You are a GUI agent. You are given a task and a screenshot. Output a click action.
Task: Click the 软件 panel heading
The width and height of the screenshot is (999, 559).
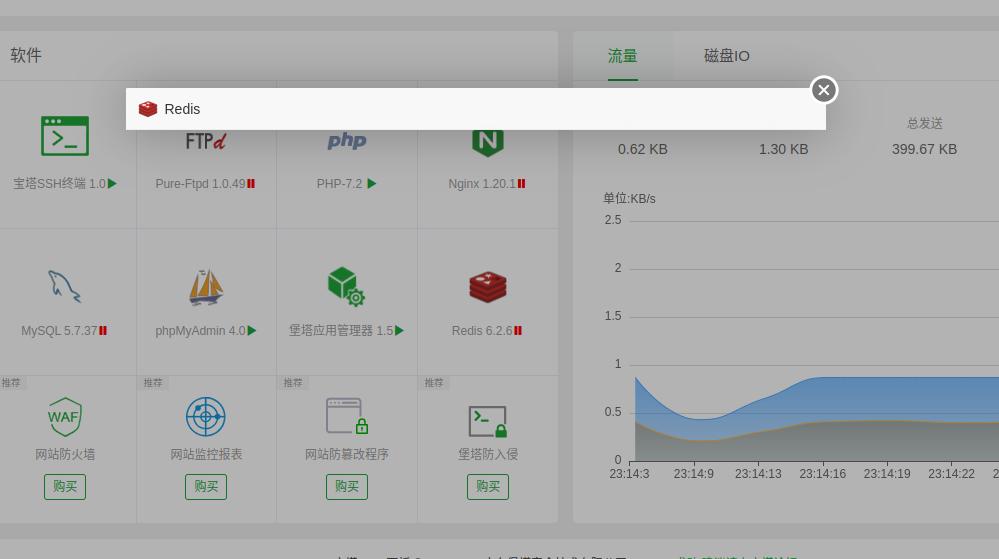[x=26, y=55]
